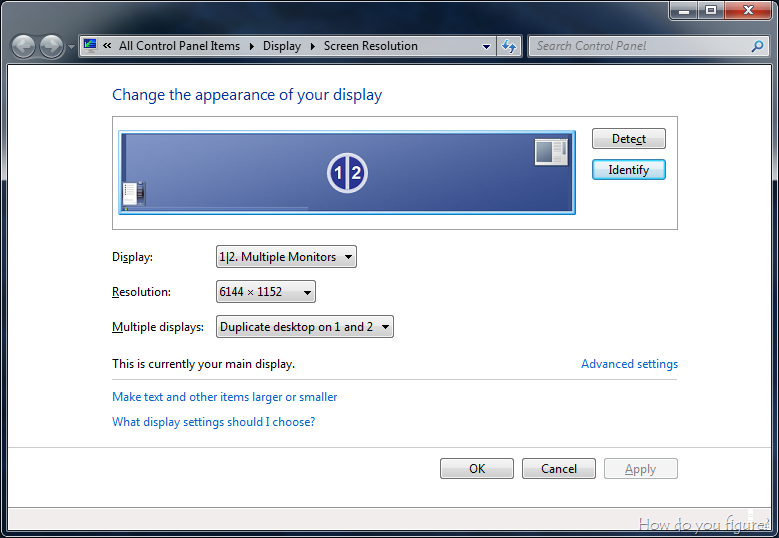Open the Display dropdown showing Multiple Monitors

pos(286,257)
